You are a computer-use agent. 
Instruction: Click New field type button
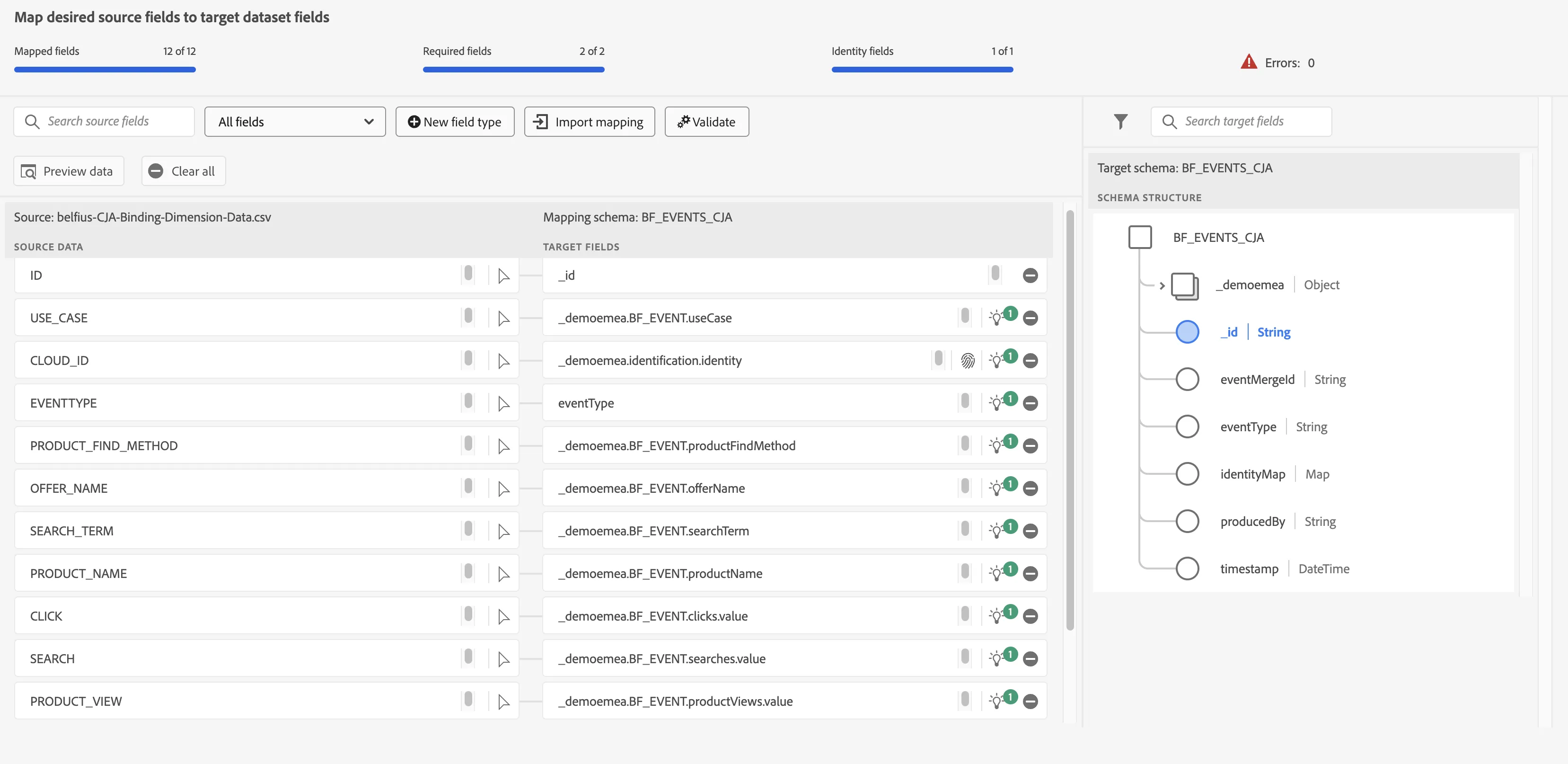tap(455, 122)
